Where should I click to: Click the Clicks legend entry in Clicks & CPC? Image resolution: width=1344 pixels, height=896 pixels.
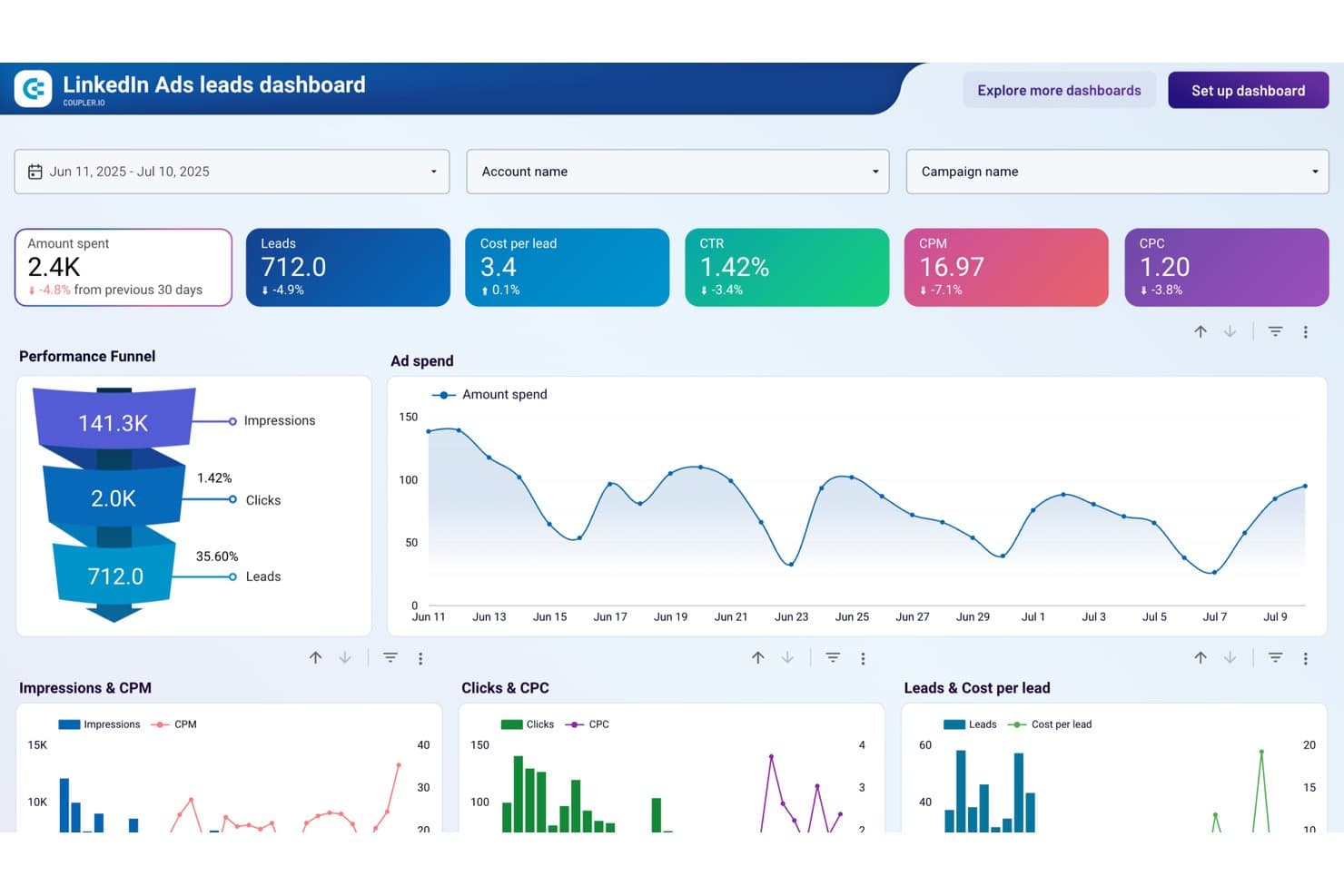[528, 724]
